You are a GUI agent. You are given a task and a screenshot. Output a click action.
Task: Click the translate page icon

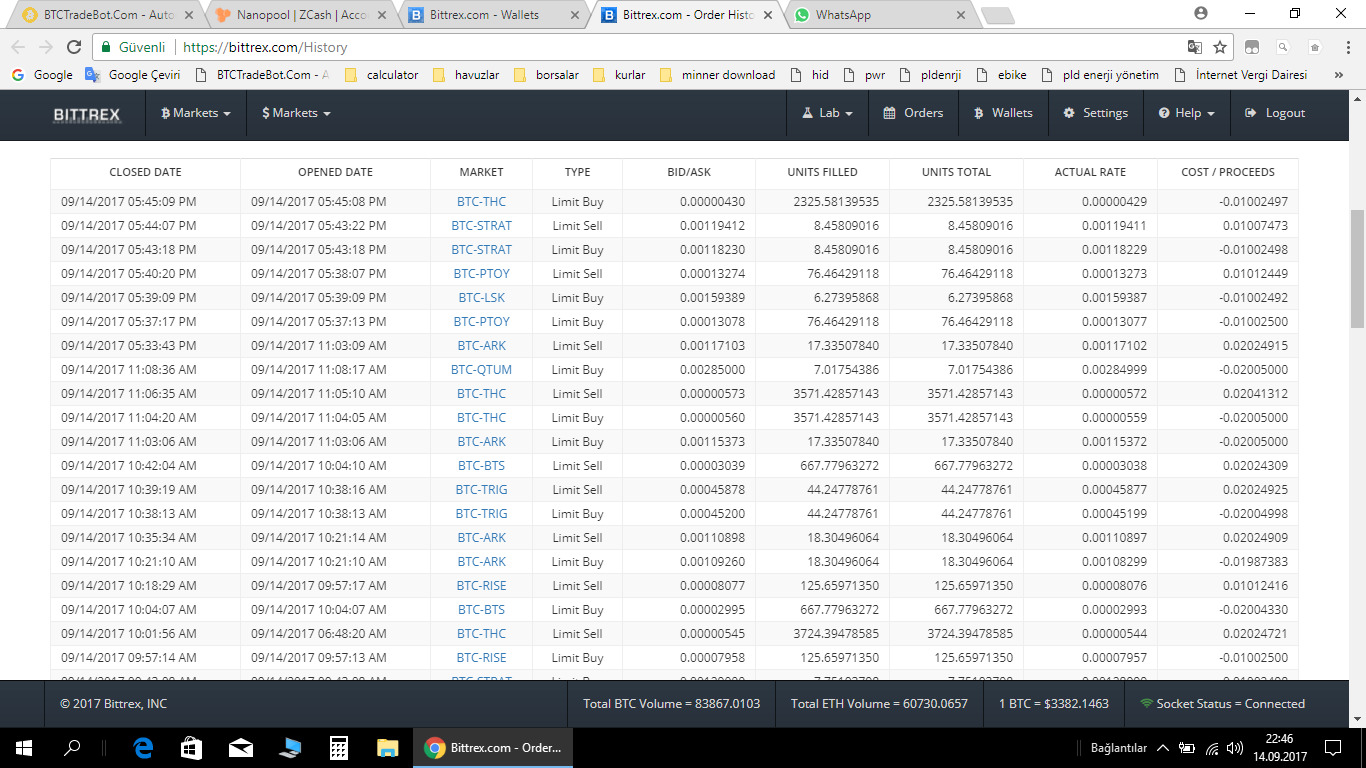1195,47
